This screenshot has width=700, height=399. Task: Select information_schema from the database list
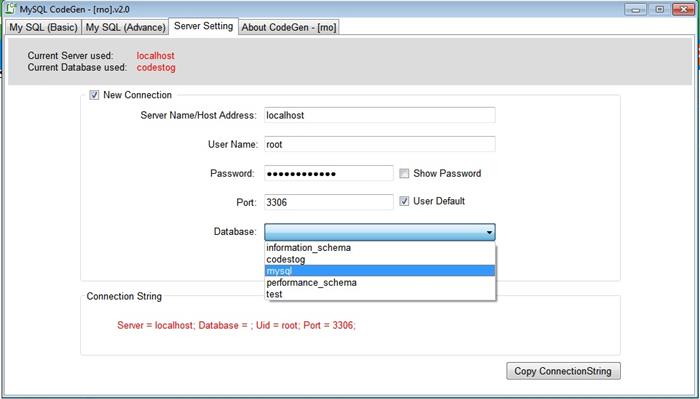380,248
